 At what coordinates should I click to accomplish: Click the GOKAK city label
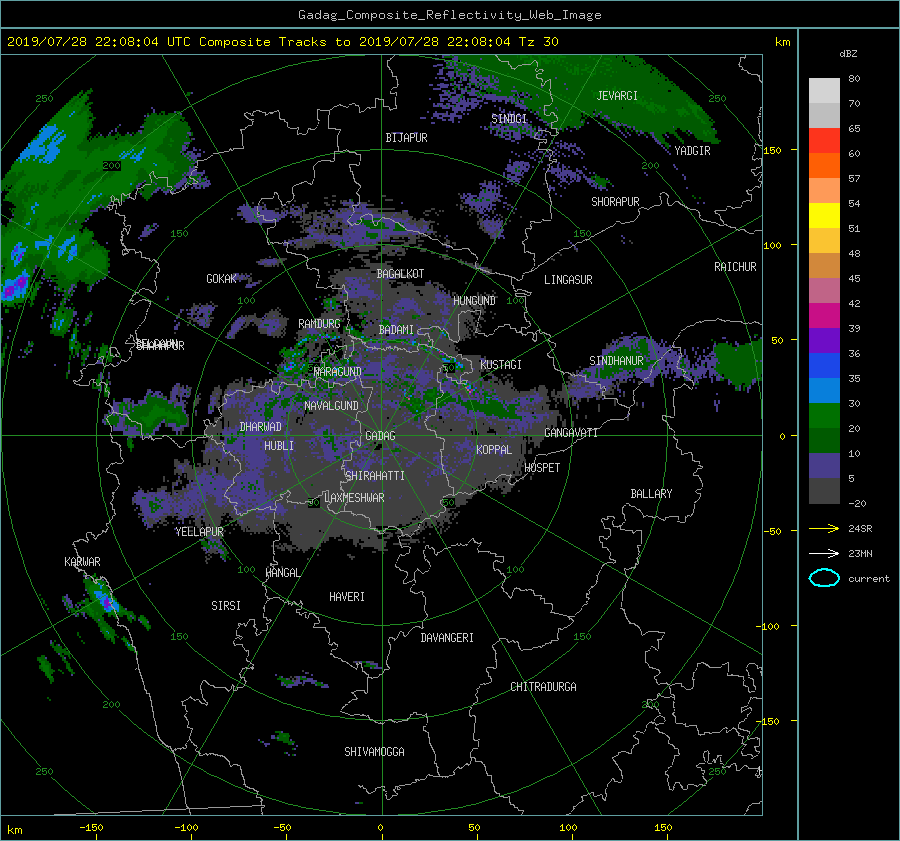(x=222, y=279)
